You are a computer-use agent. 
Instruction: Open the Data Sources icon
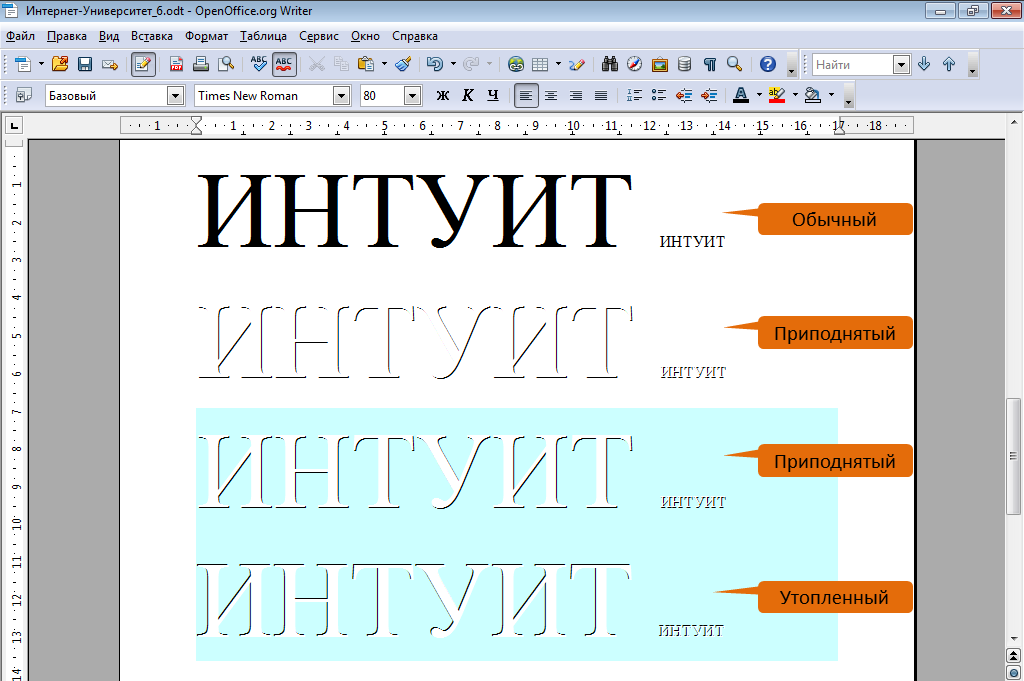tap(684, 65)
